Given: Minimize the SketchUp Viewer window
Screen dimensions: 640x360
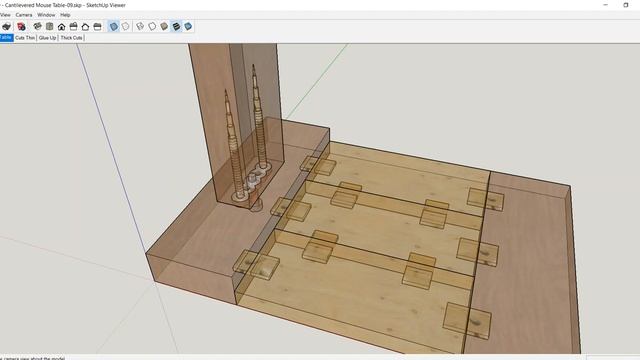Looking at the screenshot, I should [606, 5].
